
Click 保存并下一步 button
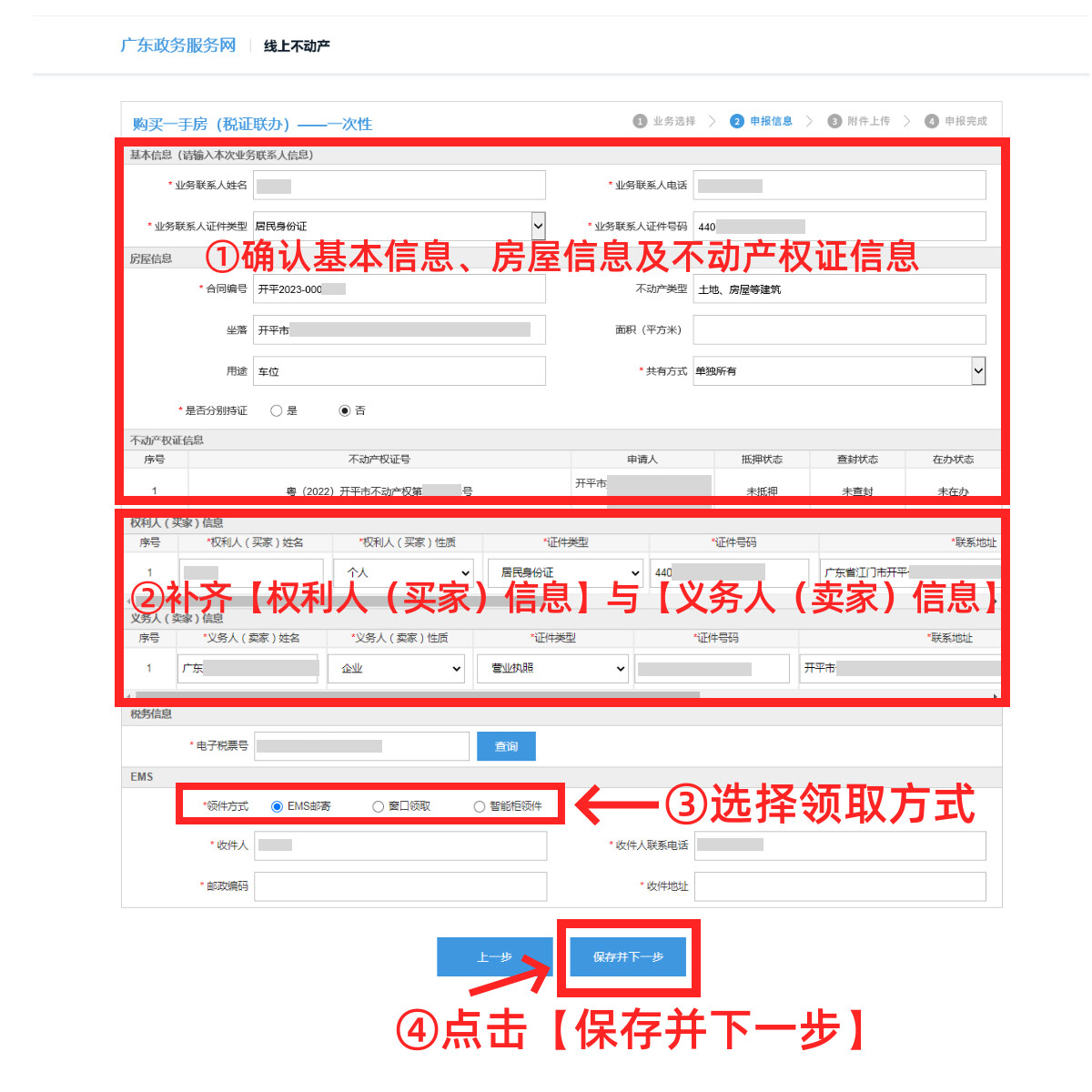pos(628,956)
